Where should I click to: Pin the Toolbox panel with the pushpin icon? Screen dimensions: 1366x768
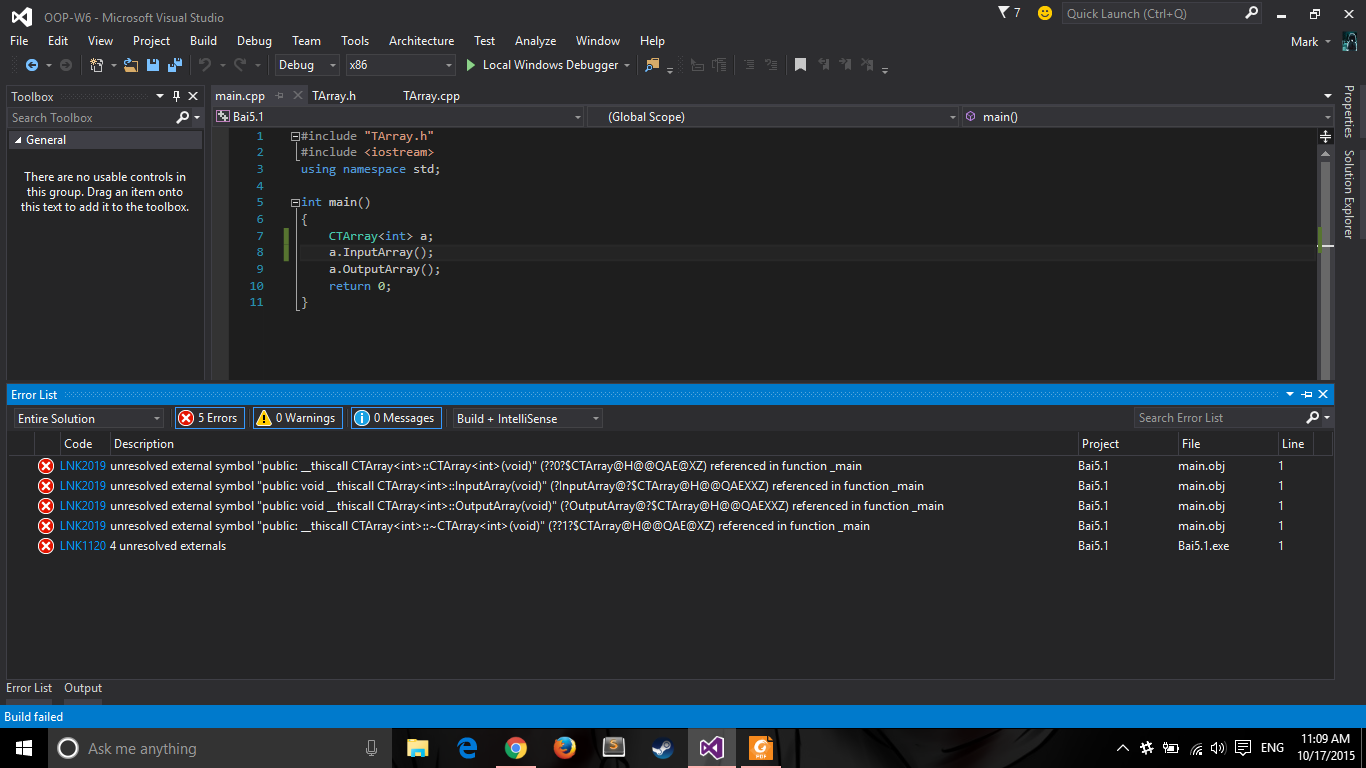177,96
